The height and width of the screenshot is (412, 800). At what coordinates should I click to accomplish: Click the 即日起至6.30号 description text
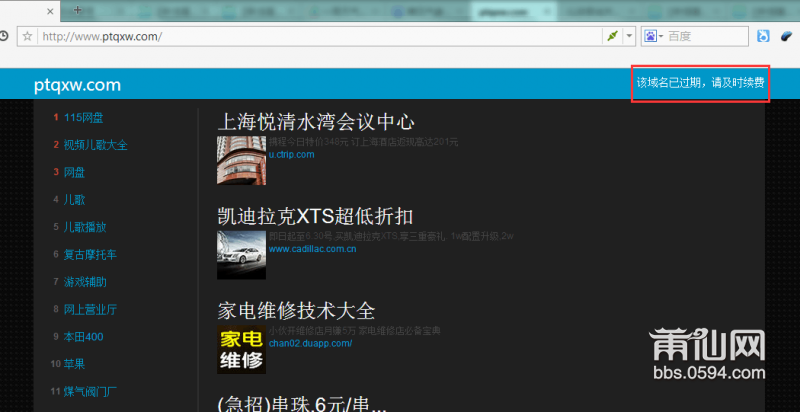pyautogui.click(x=391, y=236)
